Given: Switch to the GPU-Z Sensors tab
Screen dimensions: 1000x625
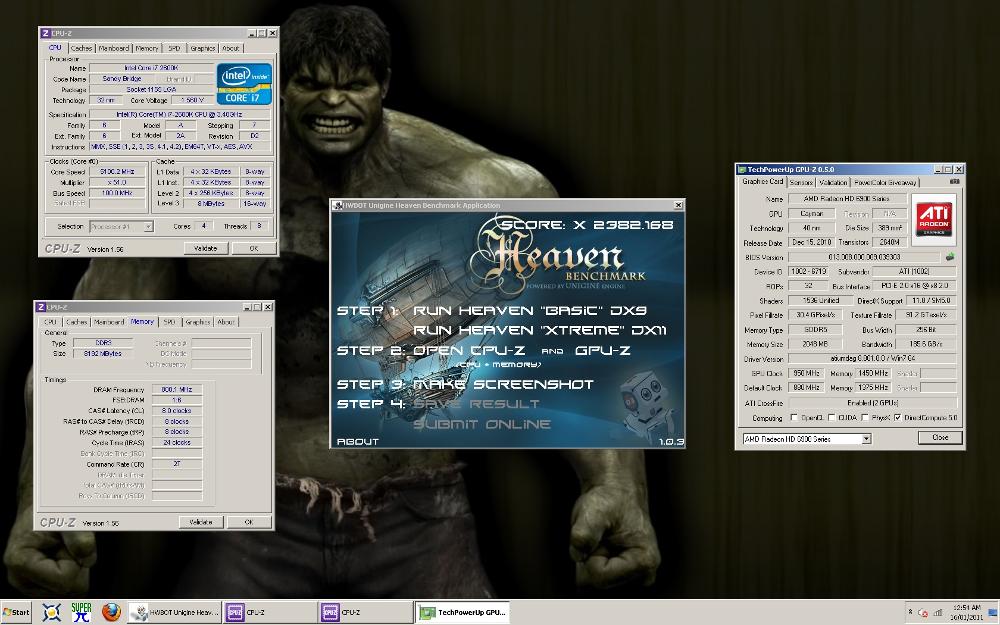Looking at the screenshot, I should [801, 182].
